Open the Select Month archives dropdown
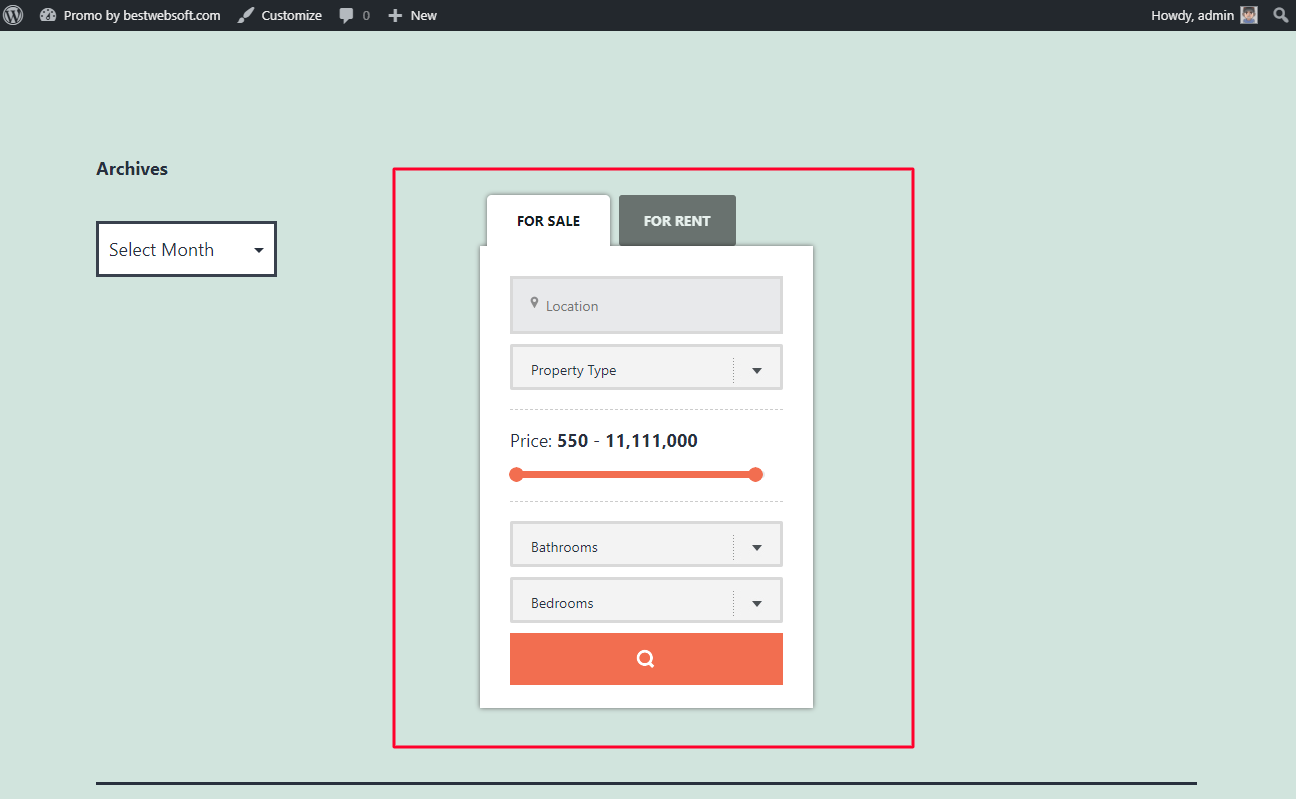Viewport: 1296px width, 799px height. (186, 249)
